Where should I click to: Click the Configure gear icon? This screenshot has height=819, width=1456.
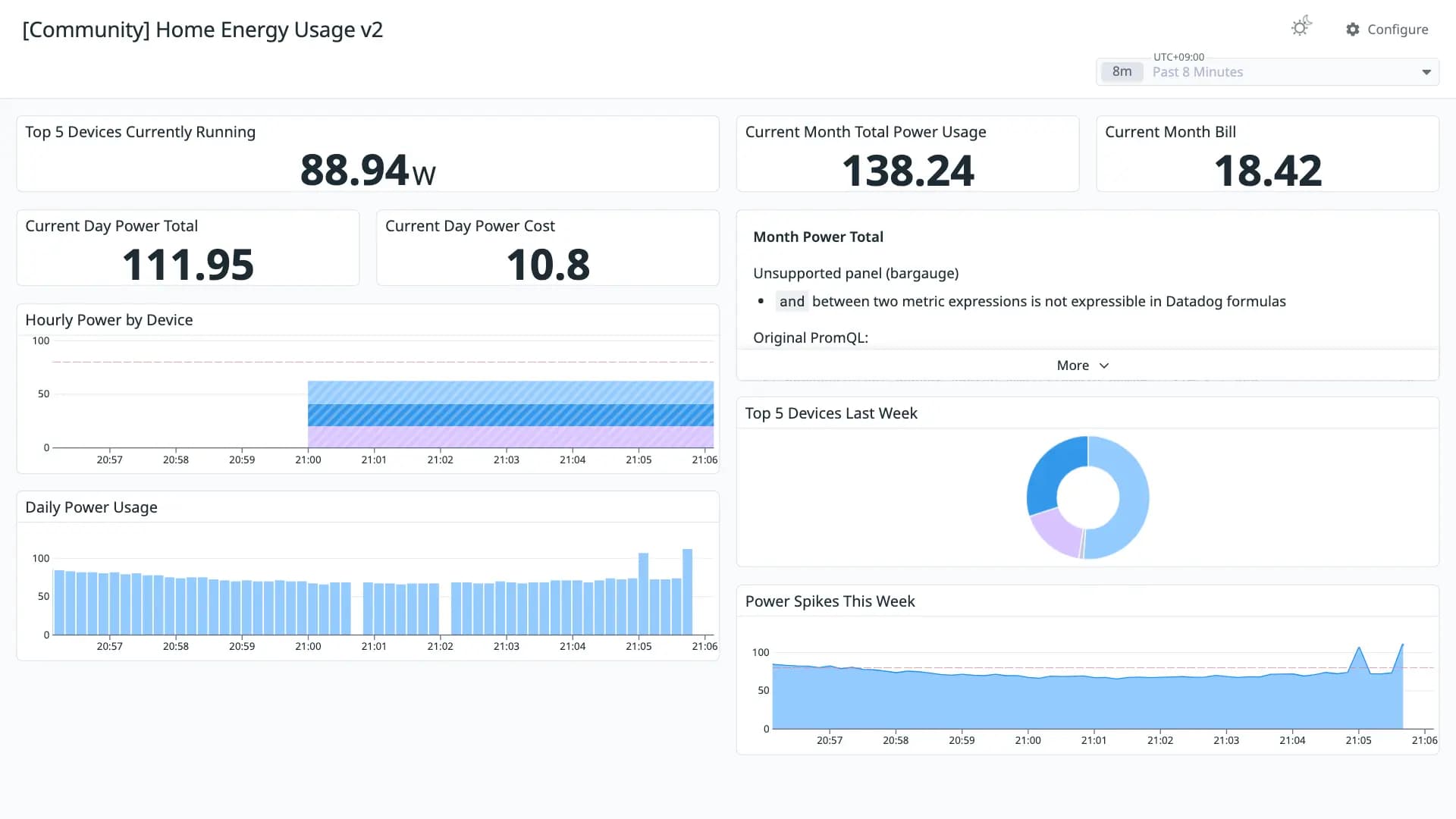tap(1353, 29)
